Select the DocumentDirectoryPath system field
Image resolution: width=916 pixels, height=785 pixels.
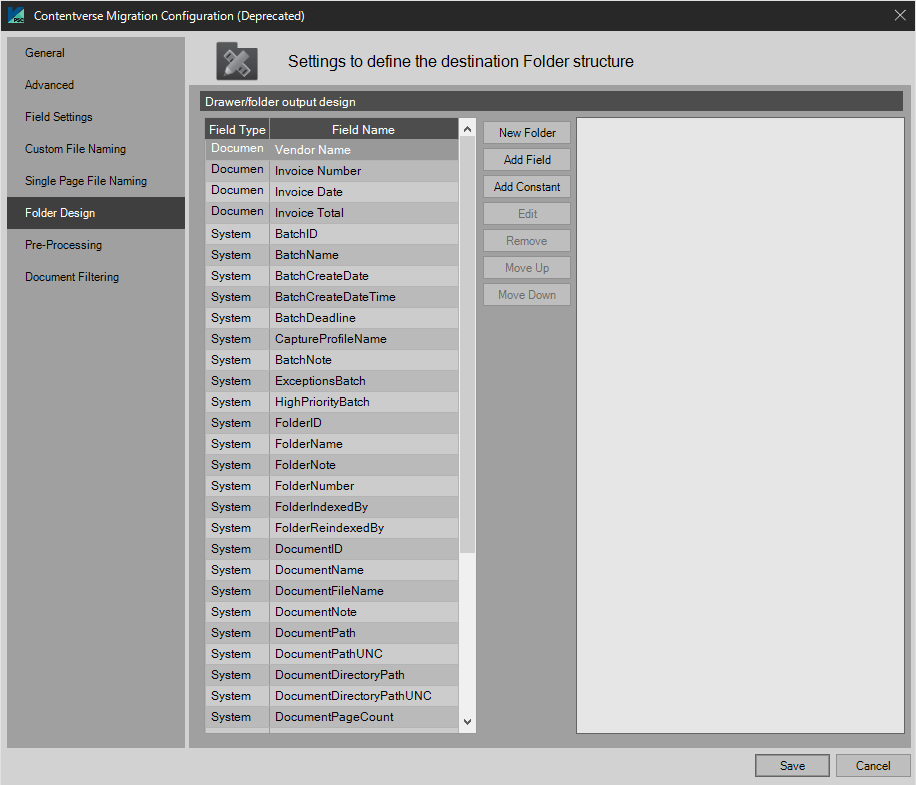coord(331,675)
